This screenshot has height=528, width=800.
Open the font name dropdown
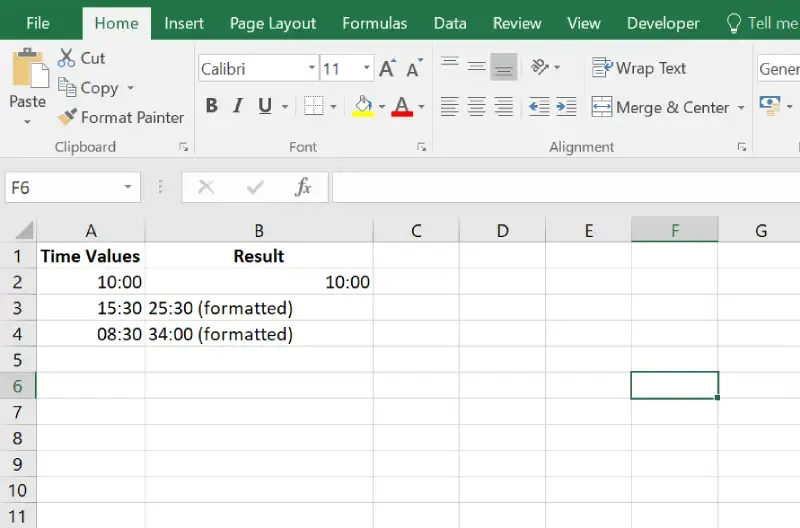coord(311,68)
